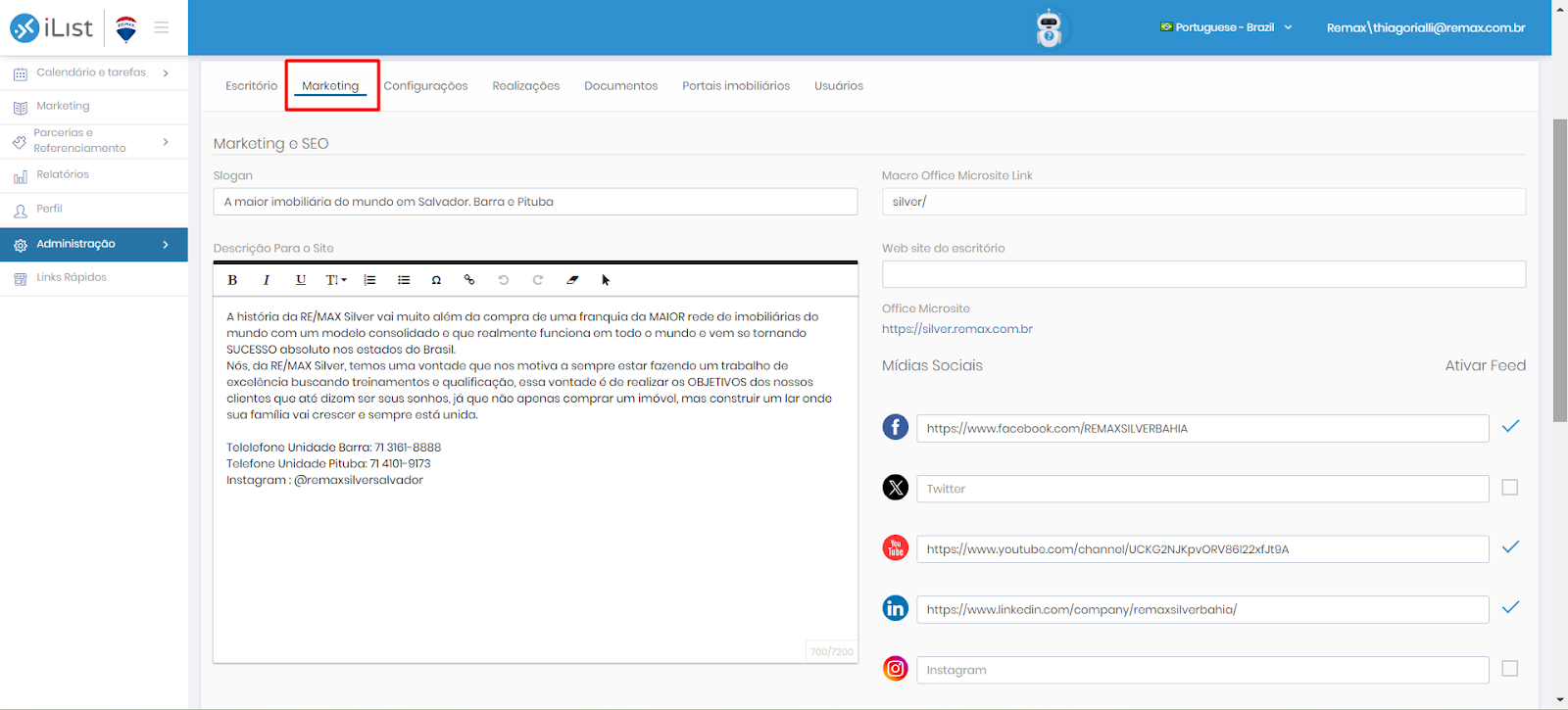The image size is (1568, 710).
Task: Disable the LinkedIn feed checkmark
Action: click(1510, 607)
